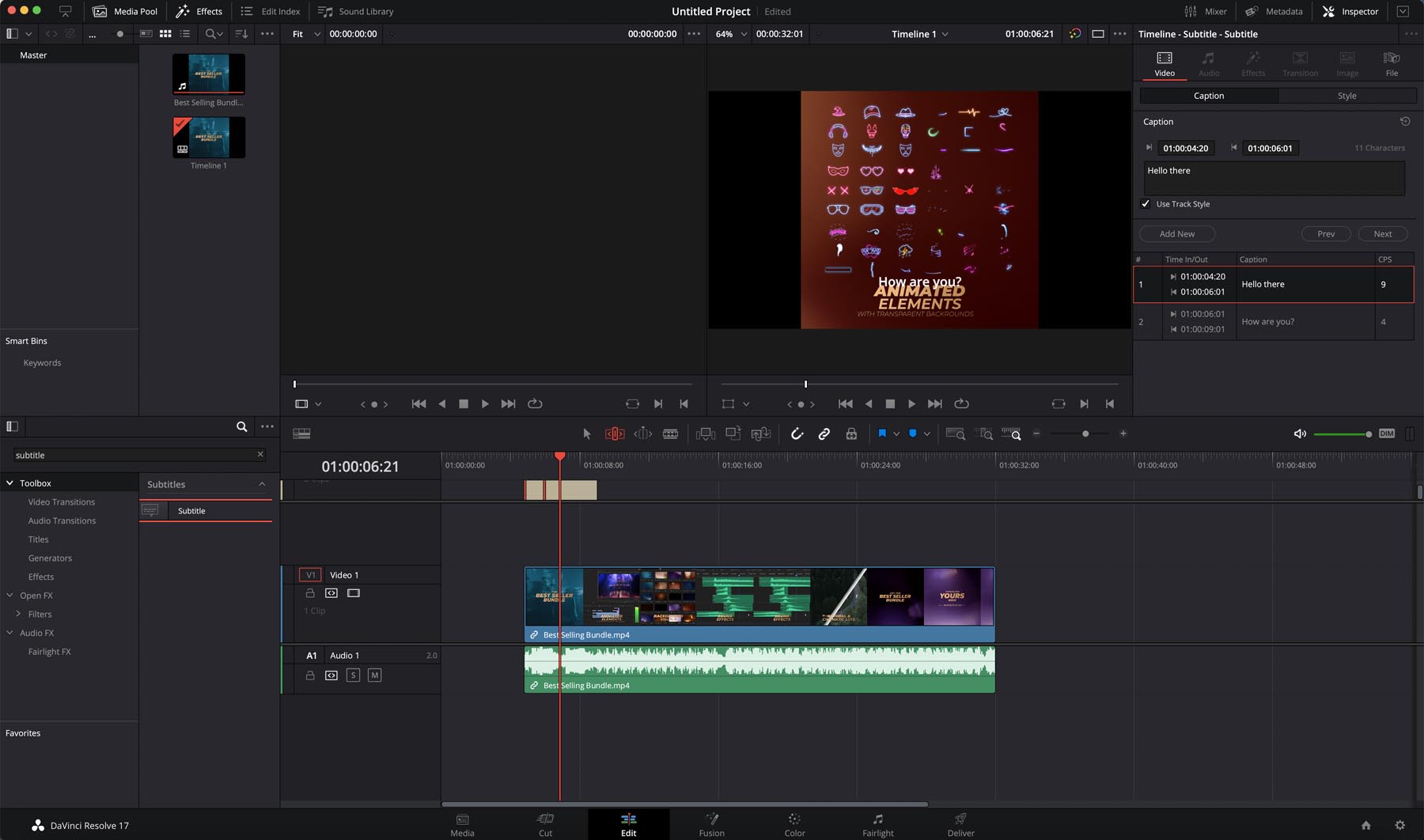Select the Blade Edit Mode tool
Screen dimensions: 1424x840
[671, 433]
